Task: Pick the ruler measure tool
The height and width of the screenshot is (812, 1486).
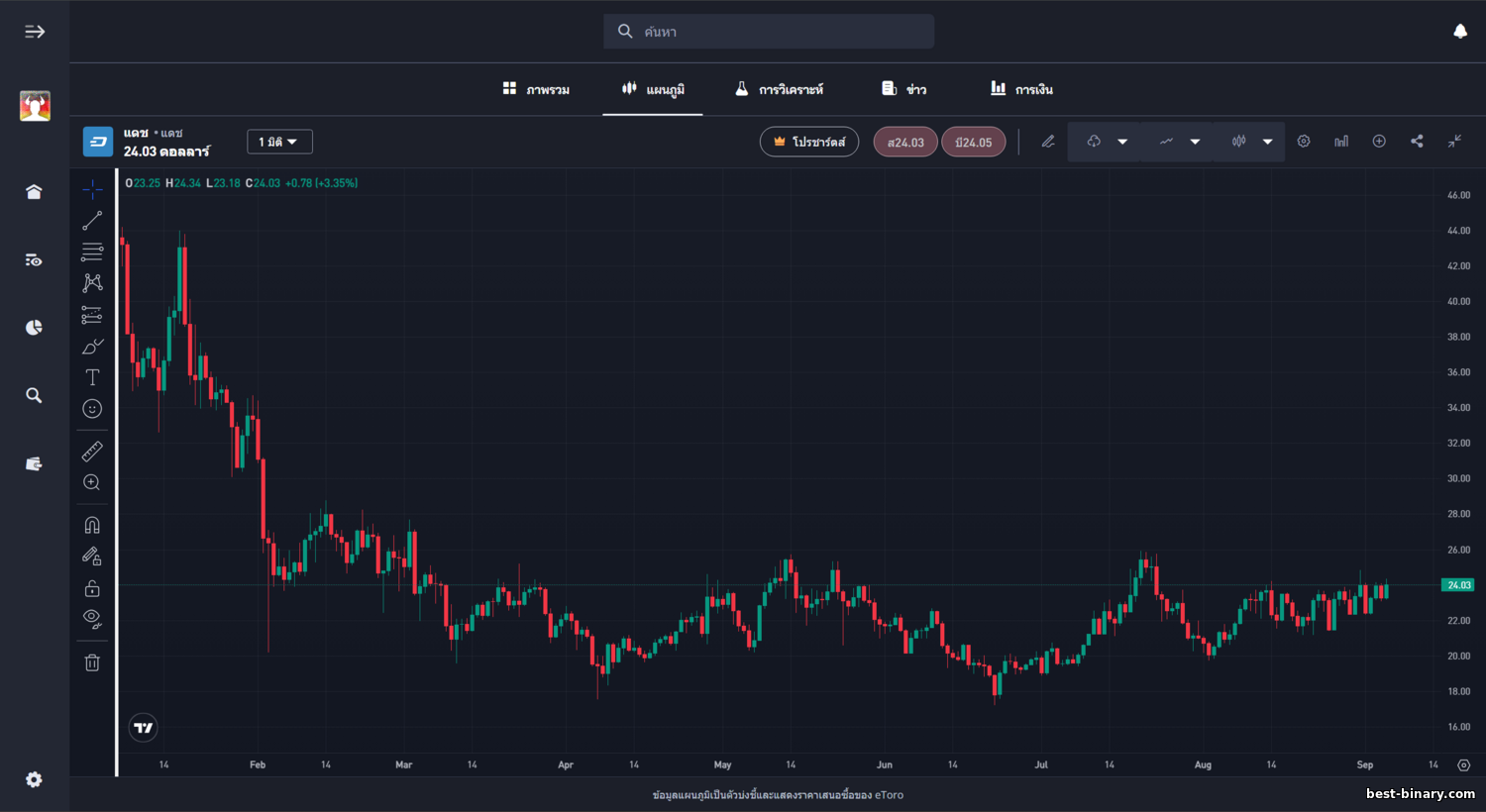Action: point(92,452)
